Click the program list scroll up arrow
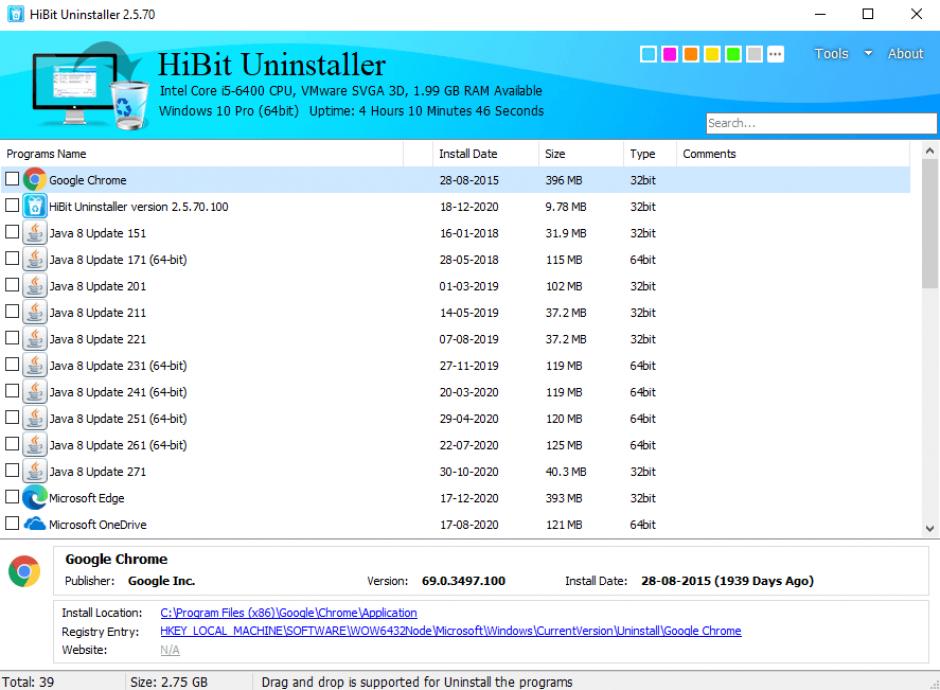This screenshot has height=690, width=940. click(929, 150)
